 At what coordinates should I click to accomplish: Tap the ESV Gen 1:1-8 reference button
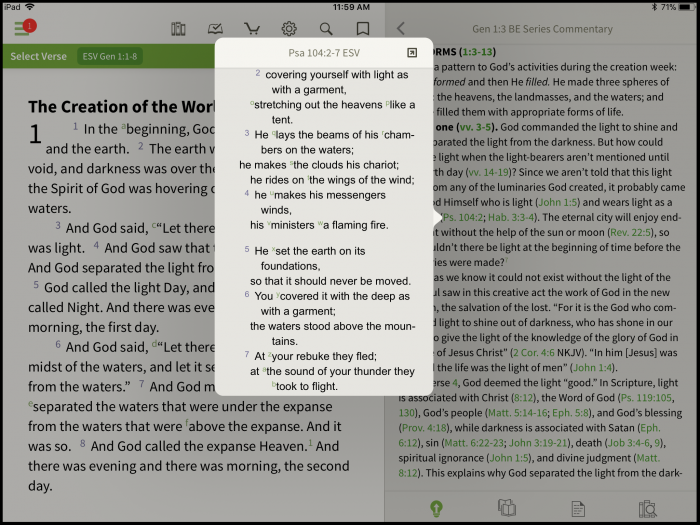[110, 56]
